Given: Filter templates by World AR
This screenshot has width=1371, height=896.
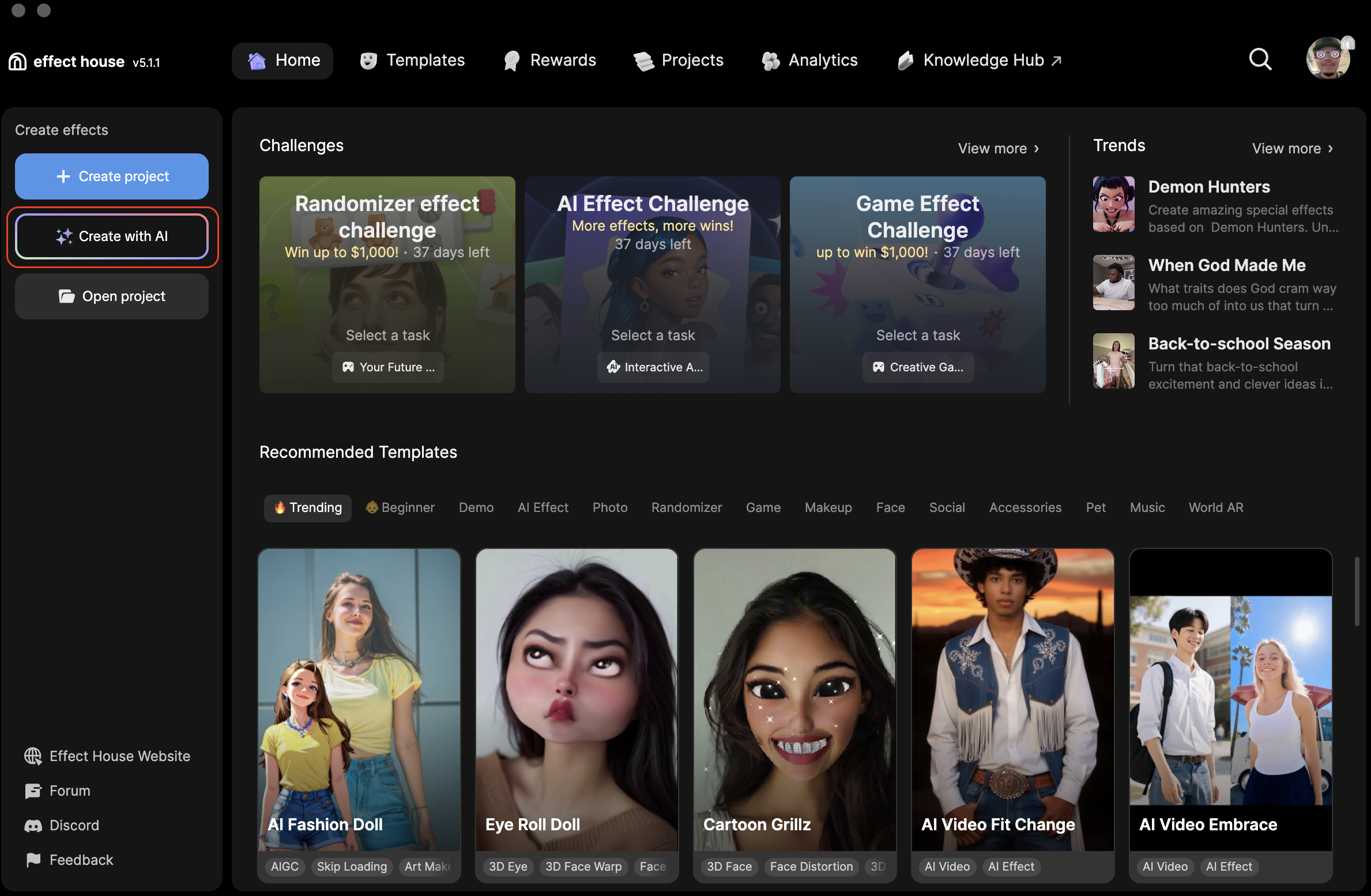Looking at the screenshot, I should point(1216,507).
